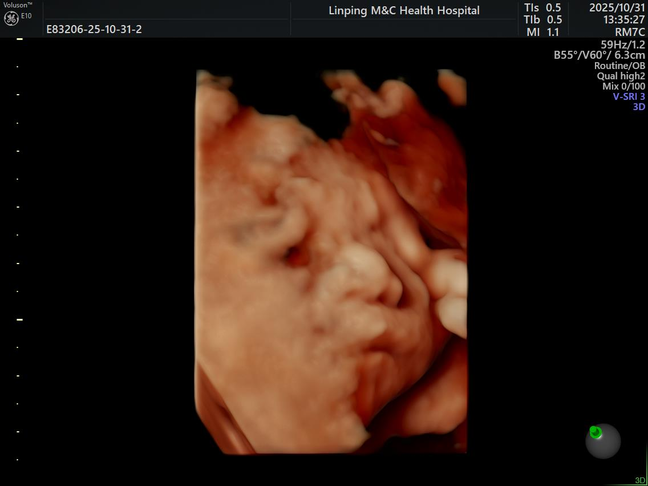Click the RM7C probe name
The width and height of the screenshot is (648, 486).
tap(630, 31)
